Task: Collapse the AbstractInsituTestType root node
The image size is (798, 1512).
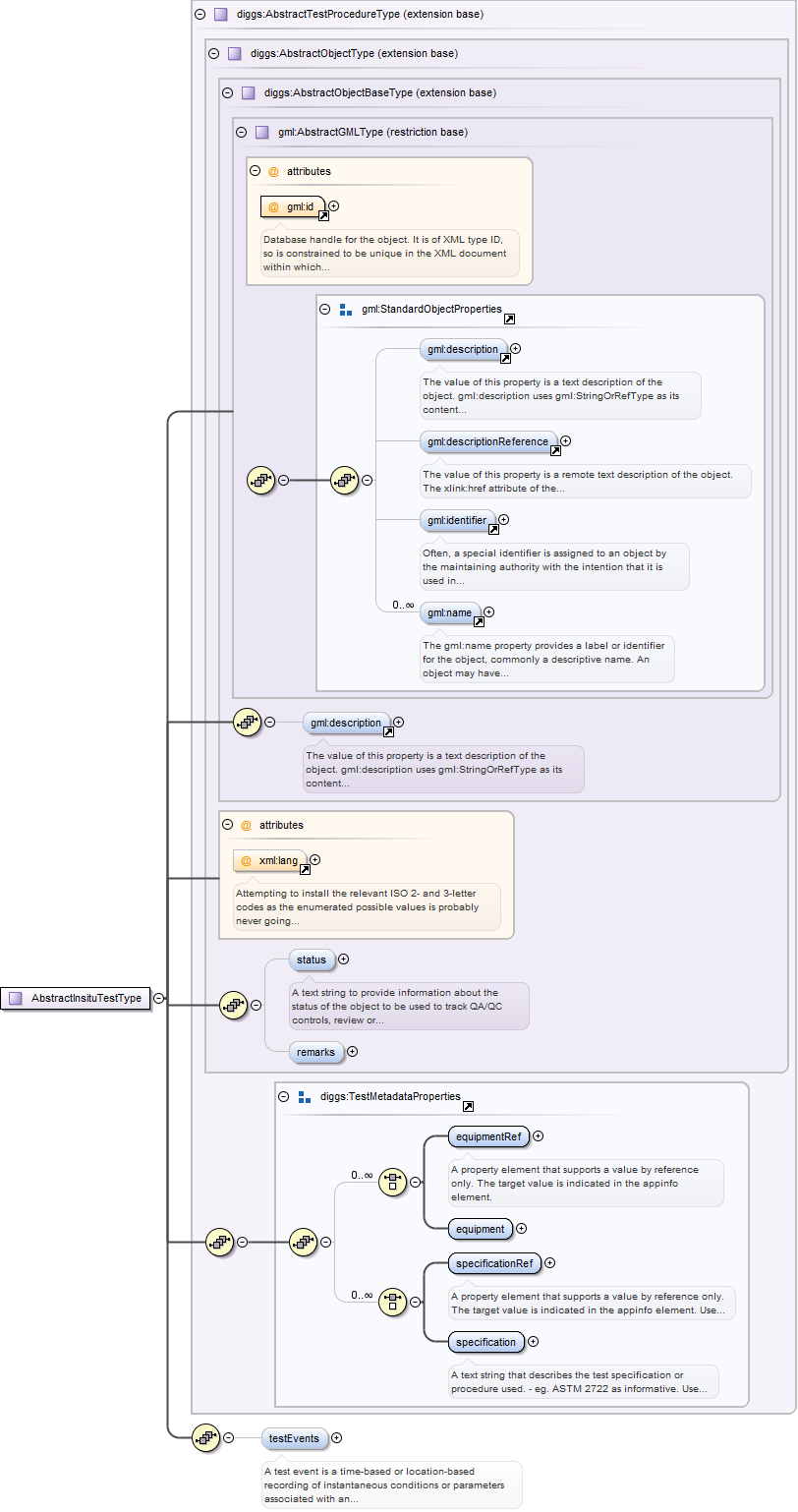Action: click(159, 998)
